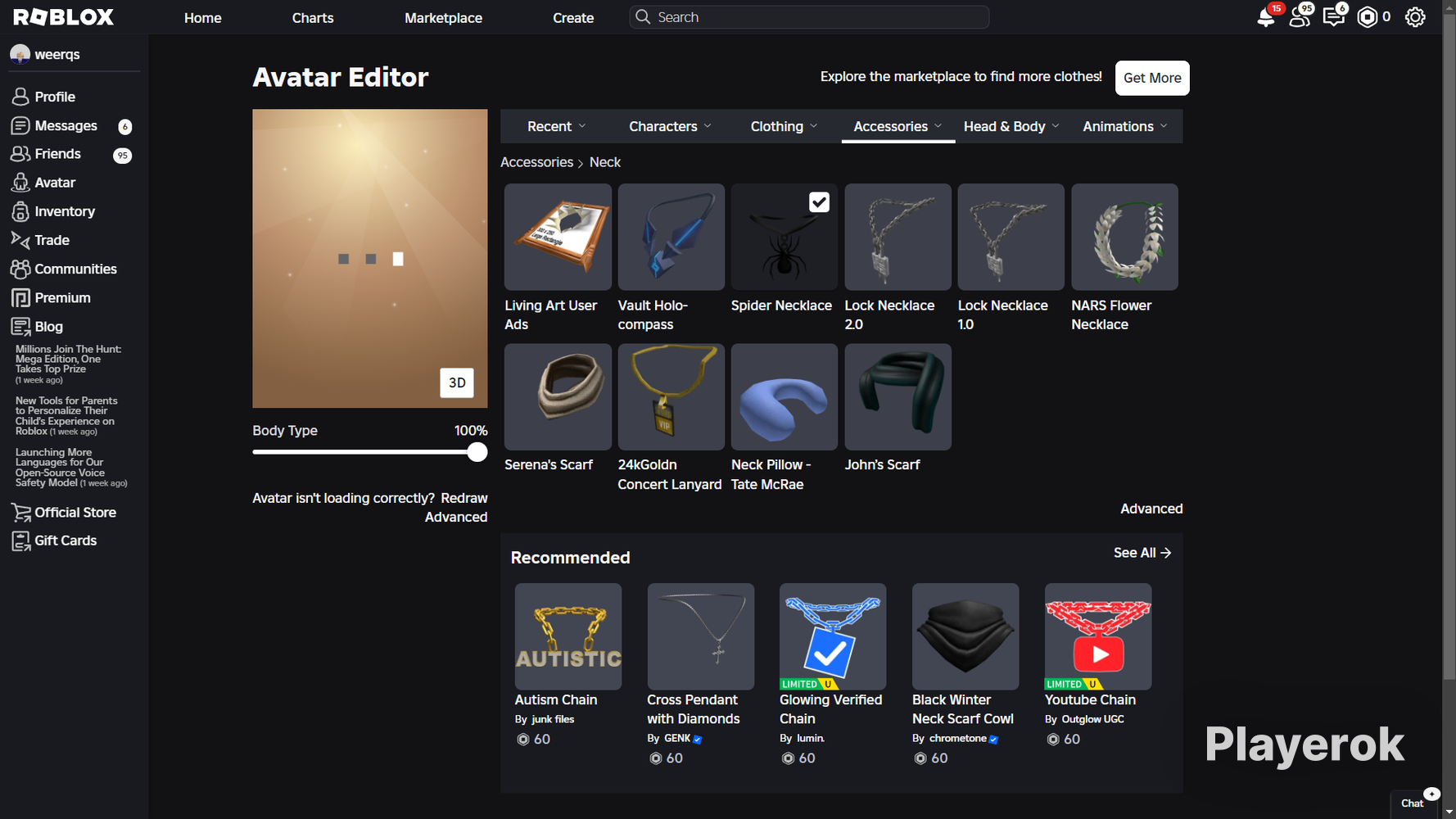
Task: Equip Serena's Scarf
Action: click(558, 396)
